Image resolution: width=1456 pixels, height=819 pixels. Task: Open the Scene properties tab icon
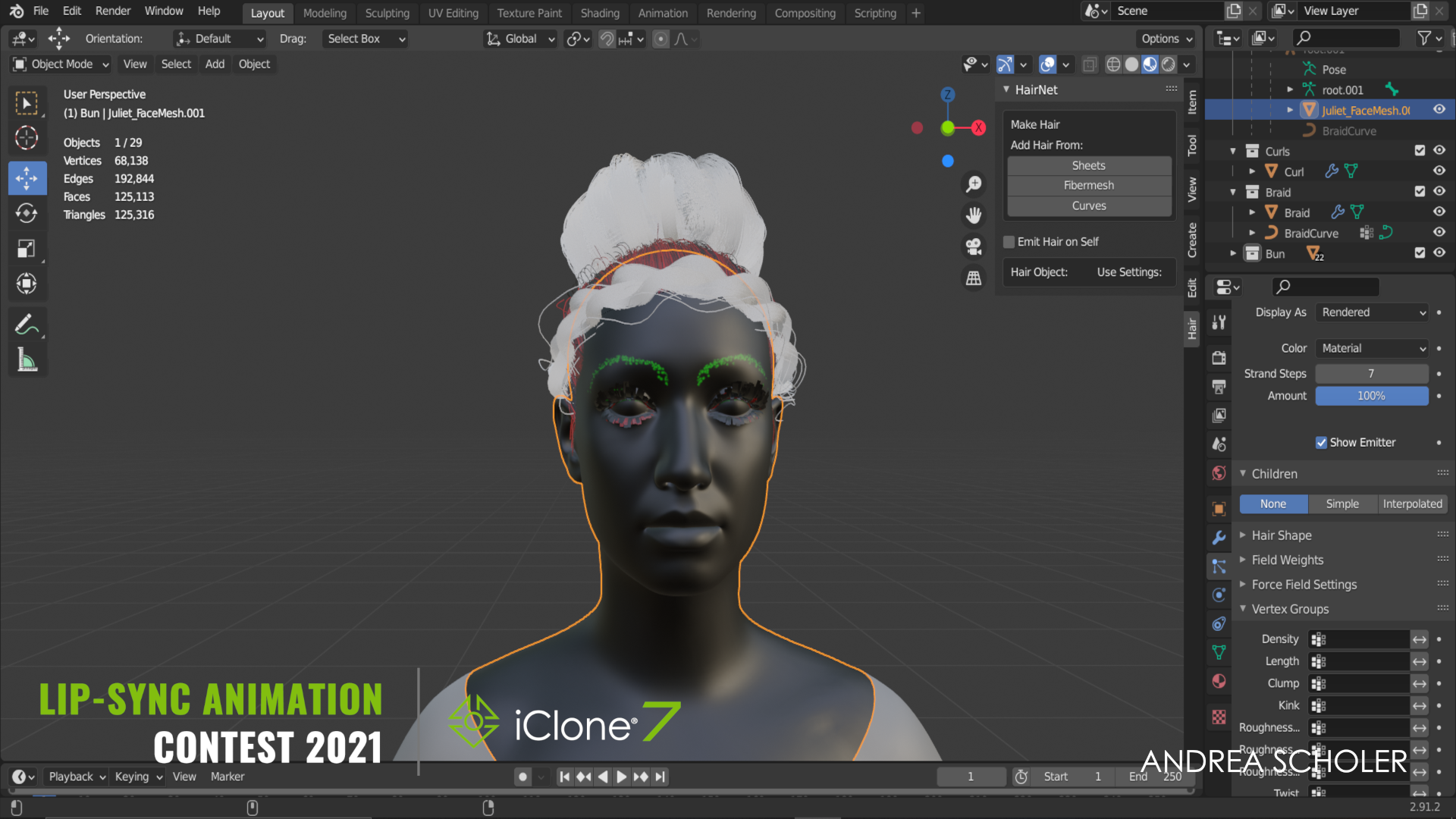click(x=1219, y=444)
